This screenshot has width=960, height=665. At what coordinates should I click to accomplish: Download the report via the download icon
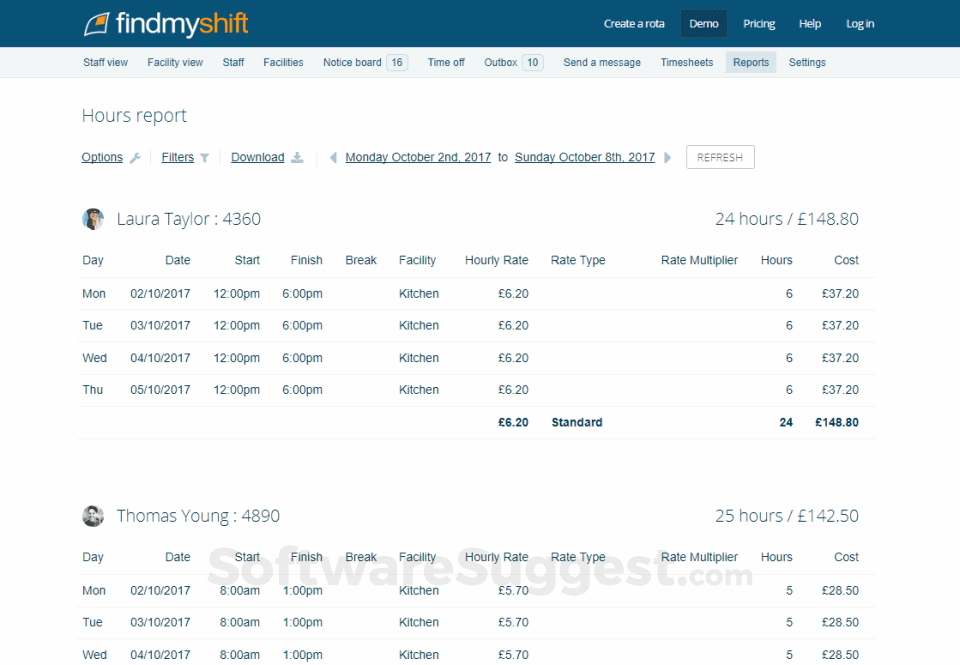tap(297, 157)
